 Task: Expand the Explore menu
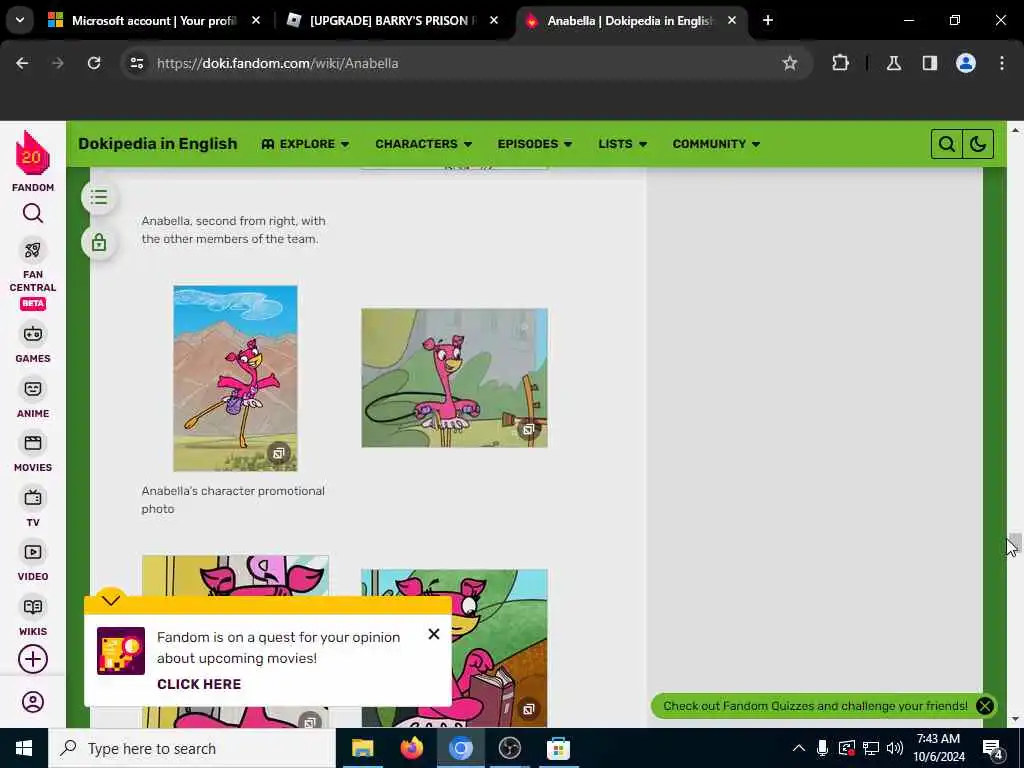pyautogui.click(x=305, y=144)
